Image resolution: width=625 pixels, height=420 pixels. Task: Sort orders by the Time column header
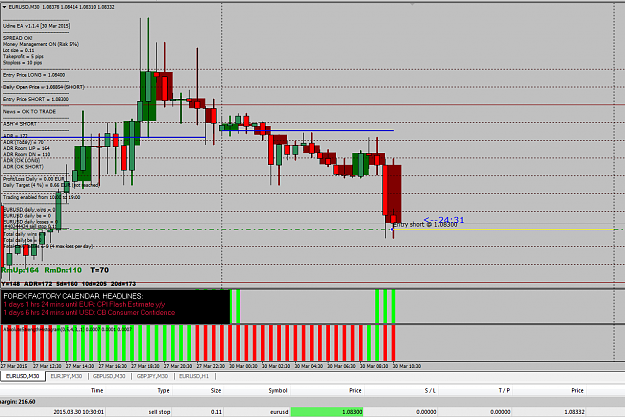(x=97, y=391)
